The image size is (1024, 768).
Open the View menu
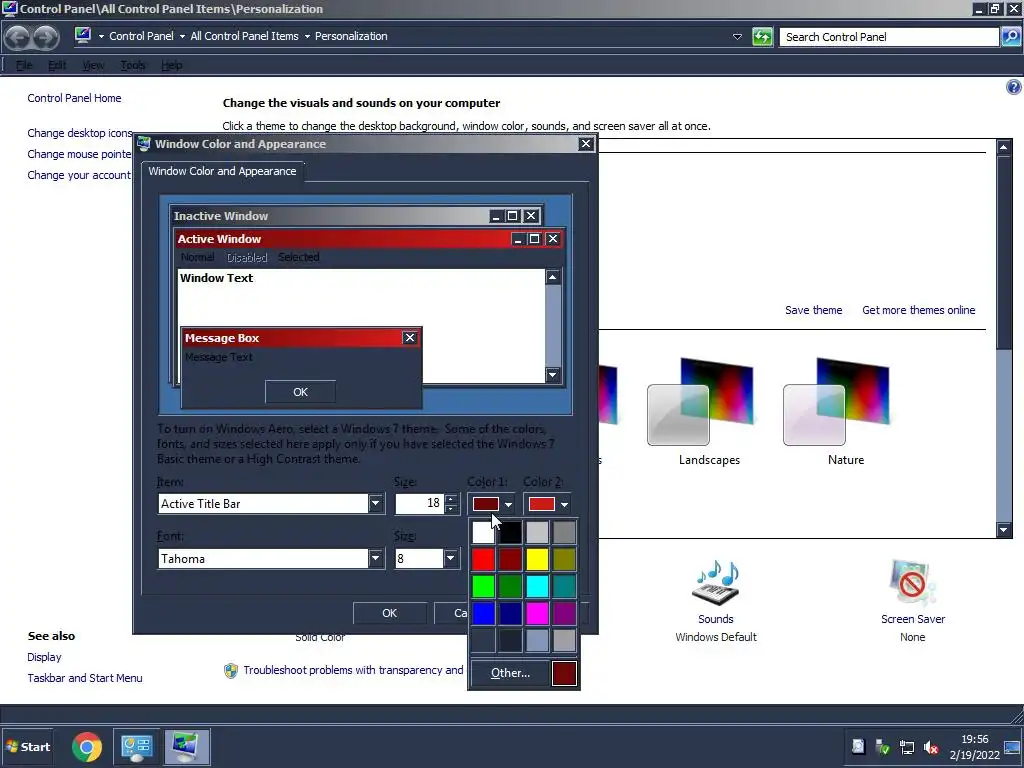[x=93, y=65]
